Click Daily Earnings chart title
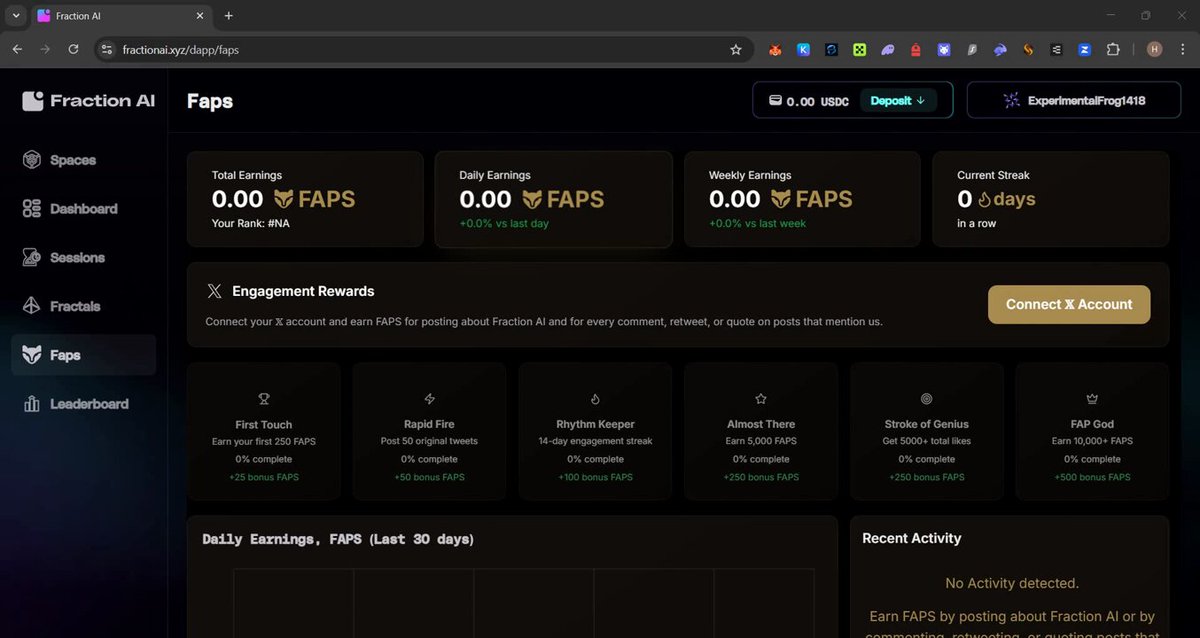 [x=338, y=539]
